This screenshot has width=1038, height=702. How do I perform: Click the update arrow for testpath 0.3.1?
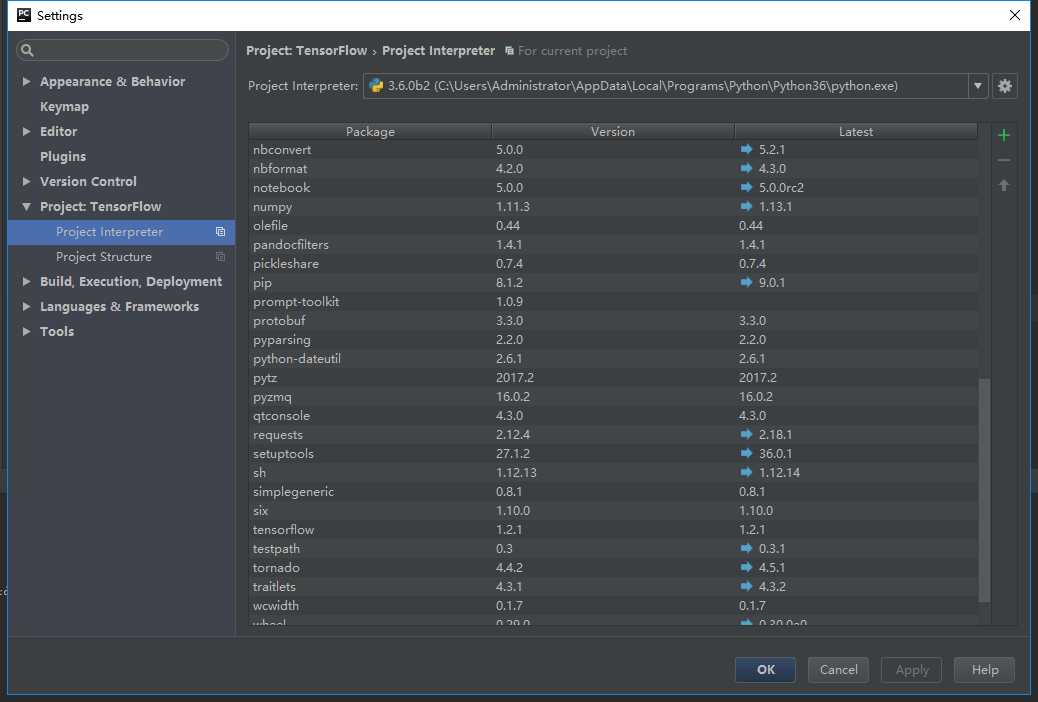click(x=746, y=548)
